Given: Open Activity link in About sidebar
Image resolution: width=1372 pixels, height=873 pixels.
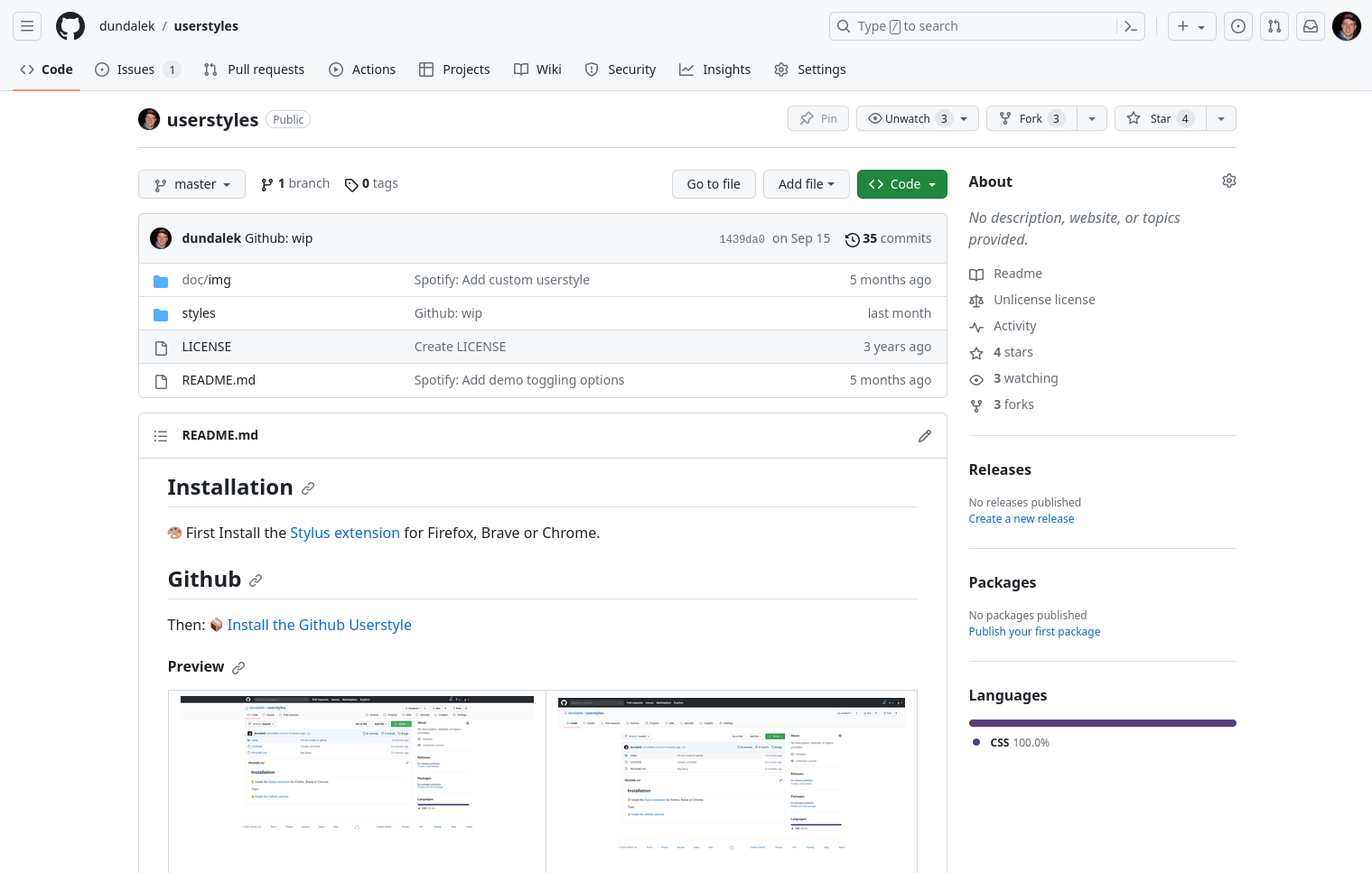Looking at the screenshot, I should (x=1003, y=326).
